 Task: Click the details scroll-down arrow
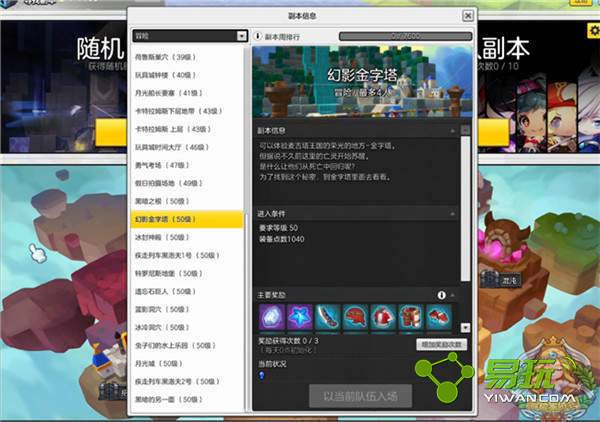465,327
